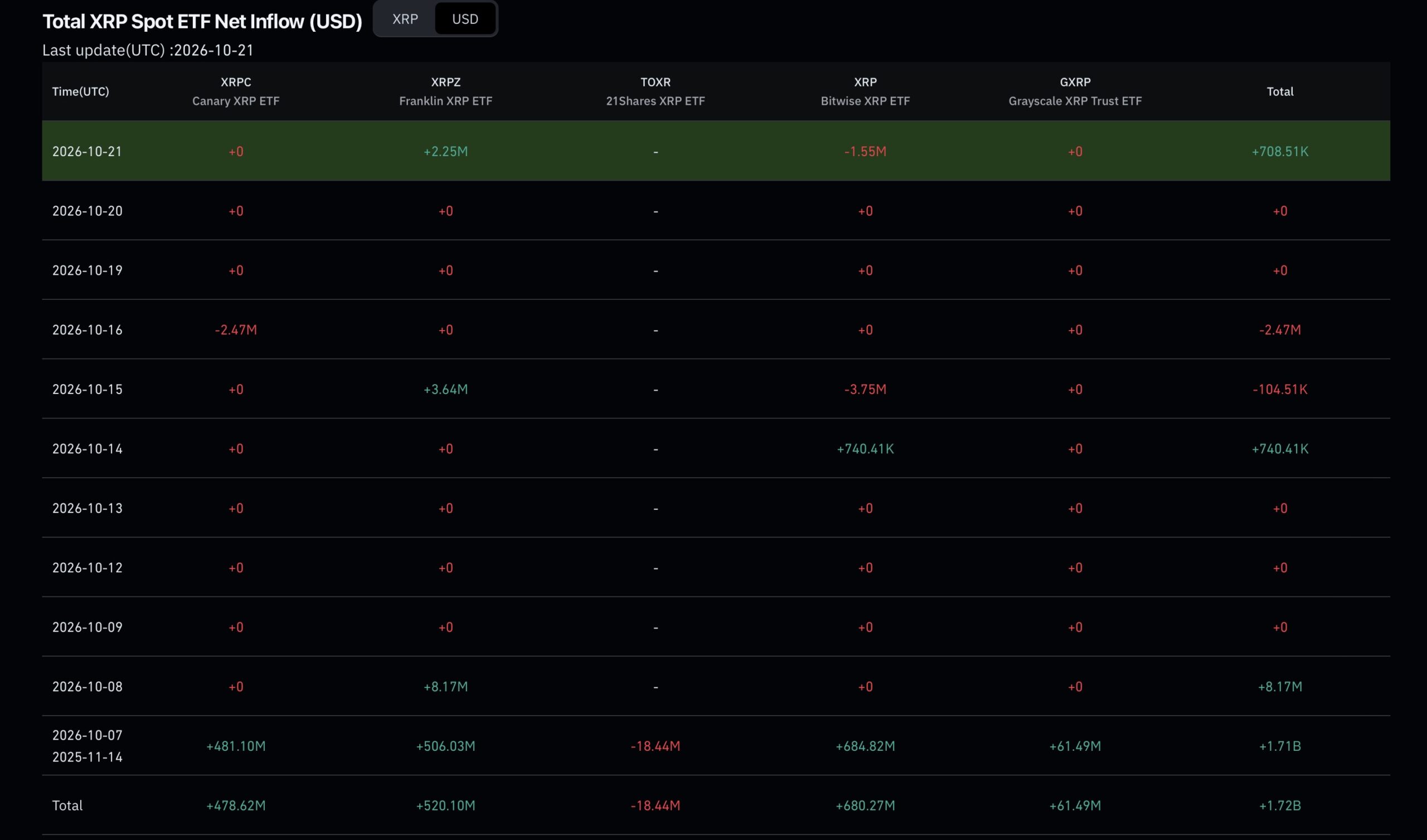Click the -3.75M Bitwise value
The height and width of the screenshot is (840, 1427).
tap(865, 390)
